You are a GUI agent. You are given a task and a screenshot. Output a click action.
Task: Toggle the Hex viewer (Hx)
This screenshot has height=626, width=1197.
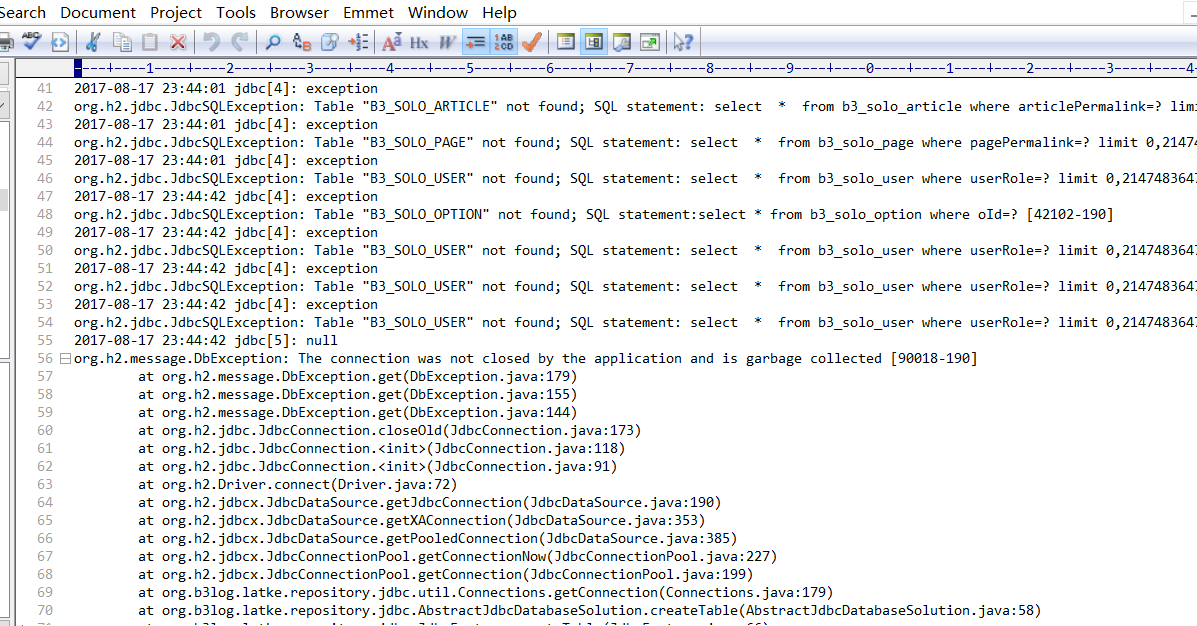coord(419,42)
